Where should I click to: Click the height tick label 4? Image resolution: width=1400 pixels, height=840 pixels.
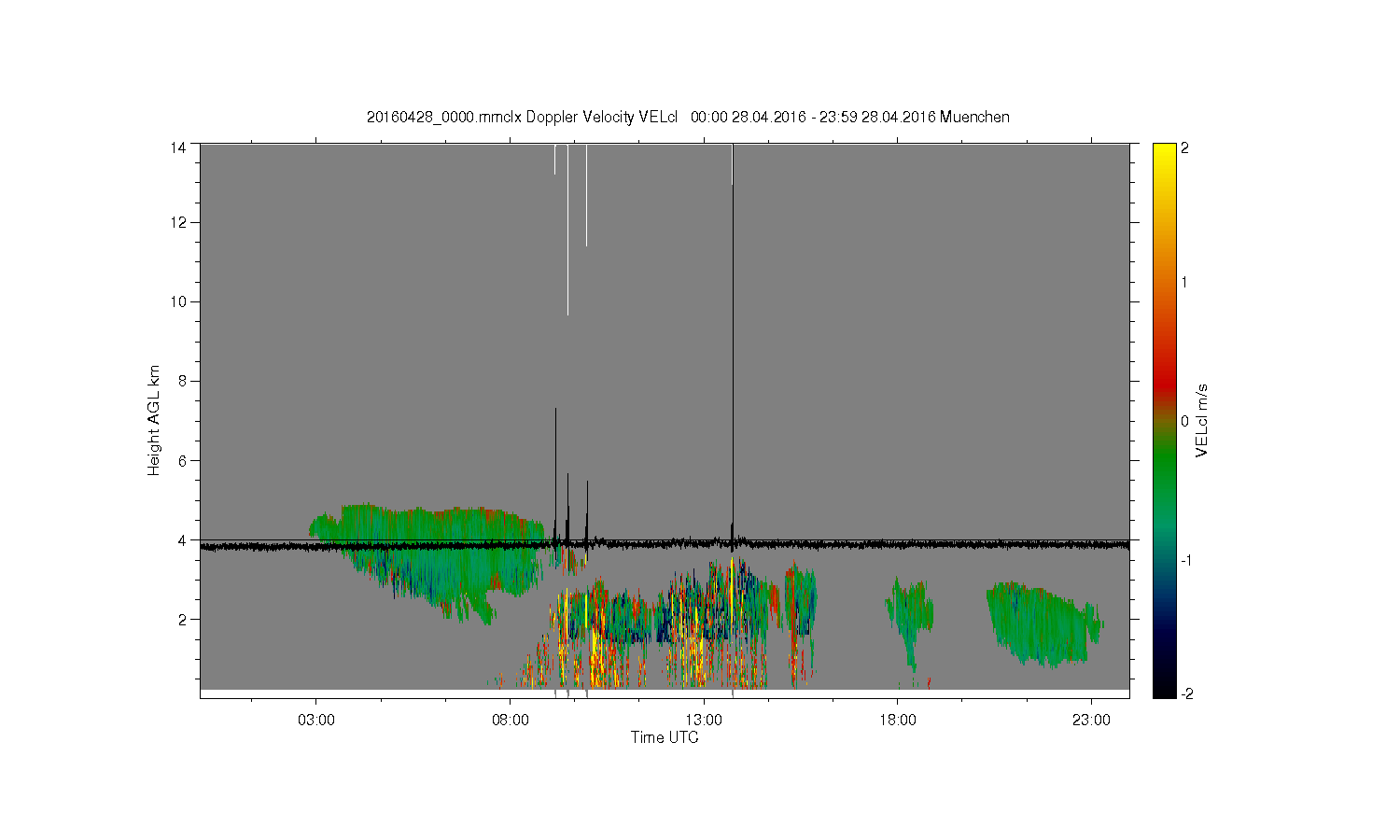[181, 539]
